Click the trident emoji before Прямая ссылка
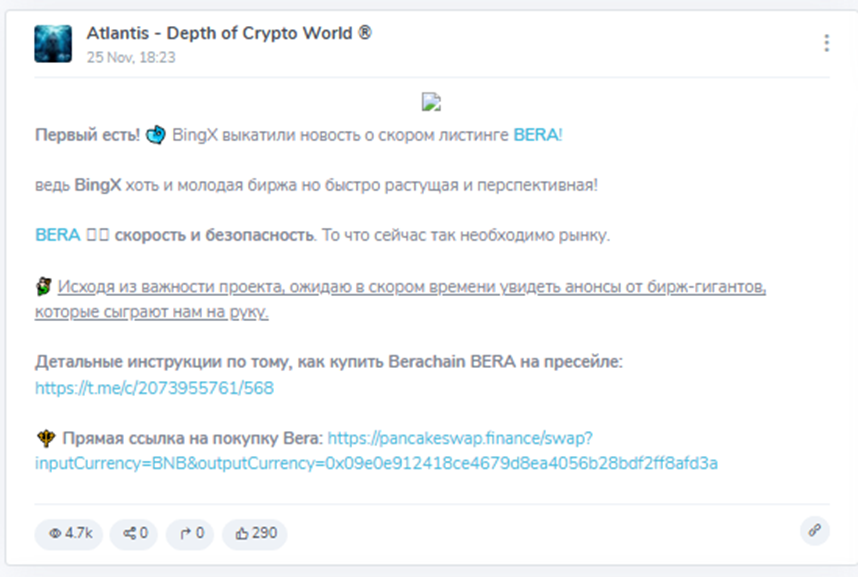The height and width of the screenshot is (577, 858). [x=46, y=438]
